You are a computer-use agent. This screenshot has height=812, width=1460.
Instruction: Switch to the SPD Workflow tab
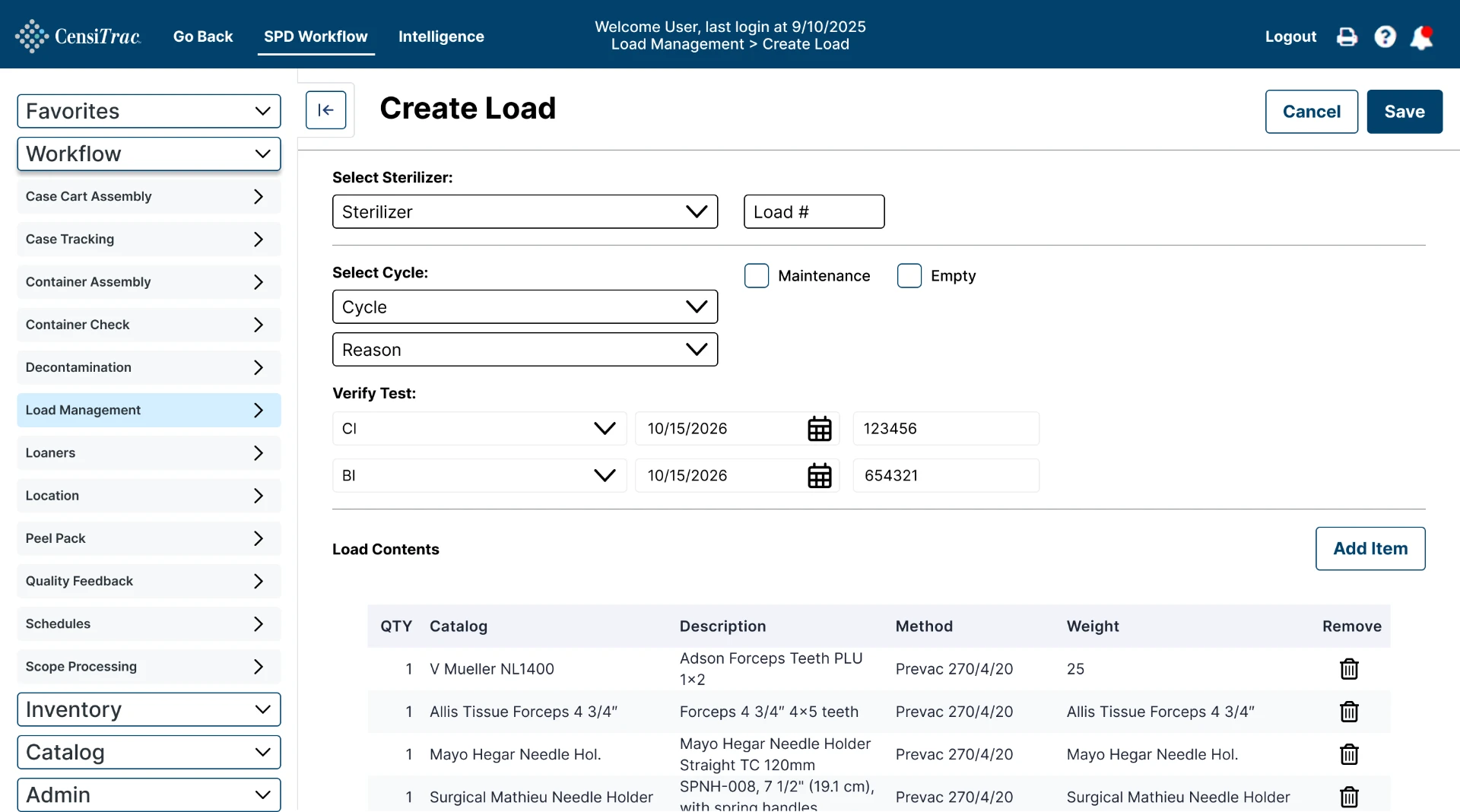[316, 36]
